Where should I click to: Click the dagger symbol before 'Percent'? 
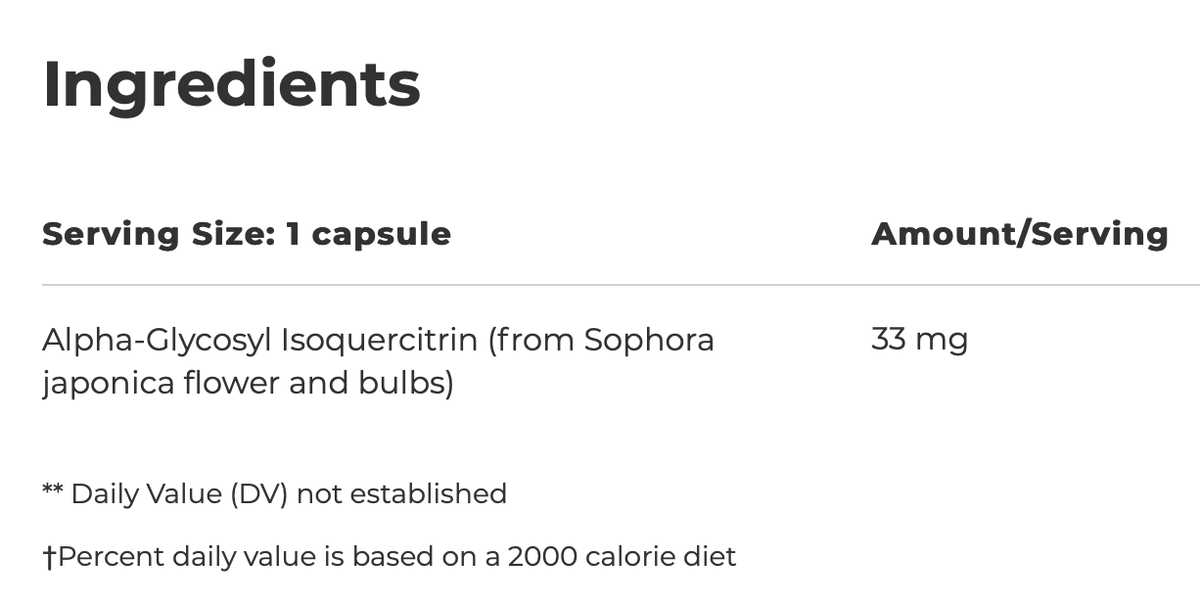click(48, 556)
